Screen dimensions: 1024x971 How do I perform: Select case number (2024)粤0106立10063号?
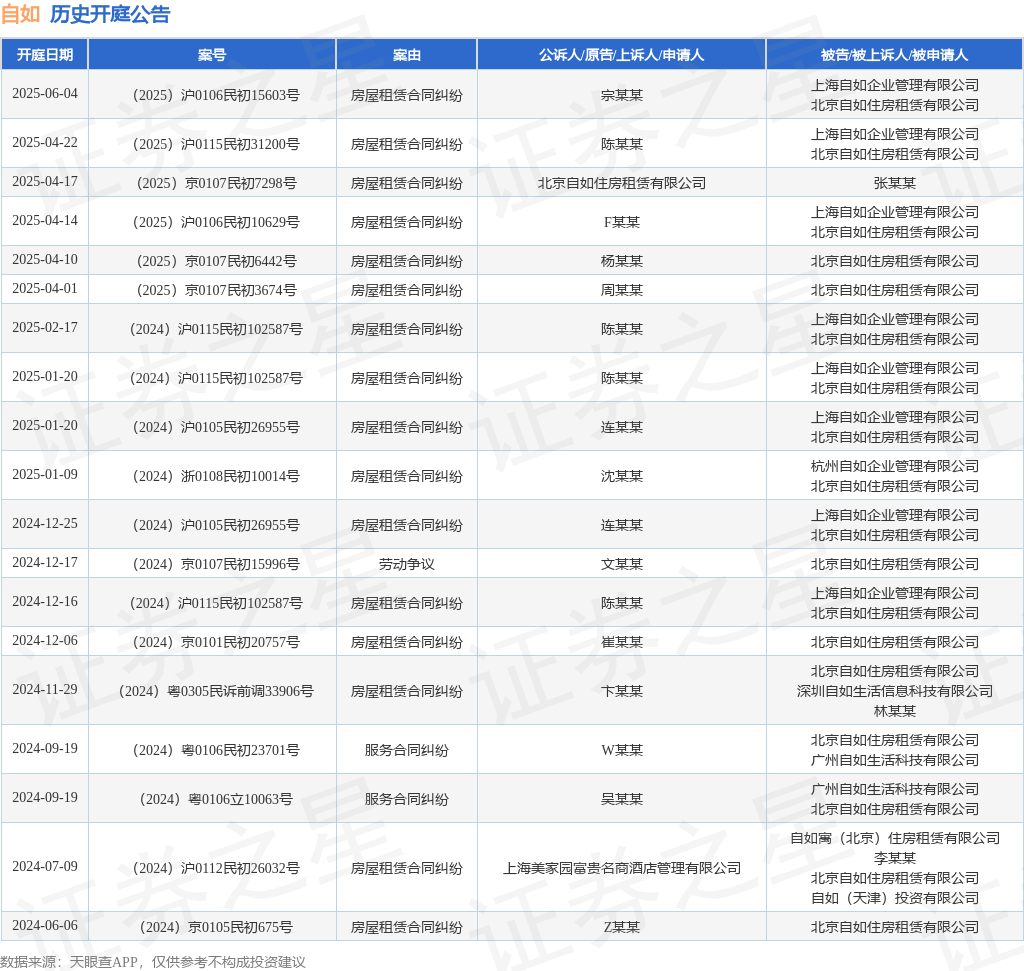tap(216, 799)
